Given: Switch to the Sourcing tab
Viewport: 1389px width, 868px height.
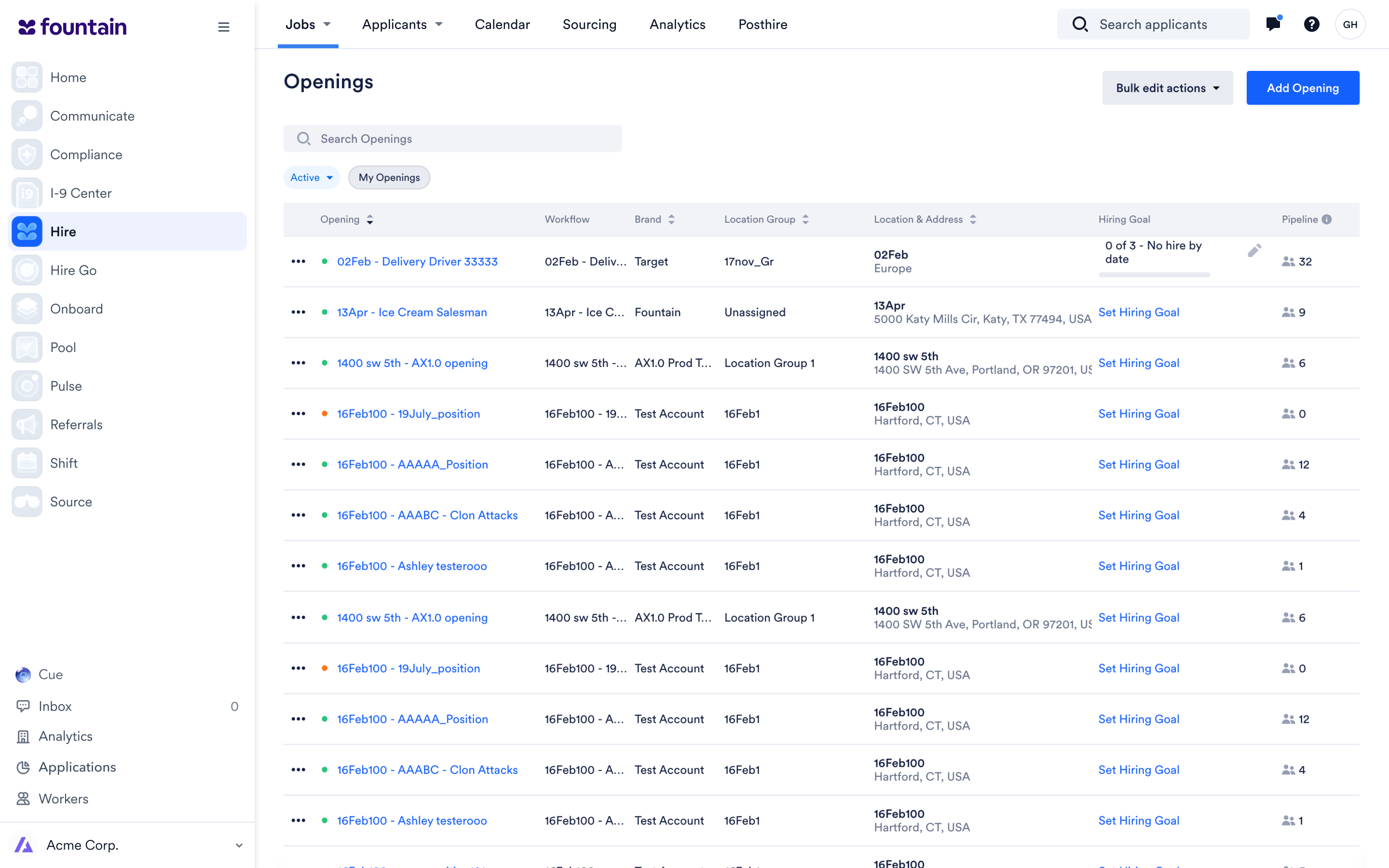Looking at the screenshot, I should pos(589,24).
